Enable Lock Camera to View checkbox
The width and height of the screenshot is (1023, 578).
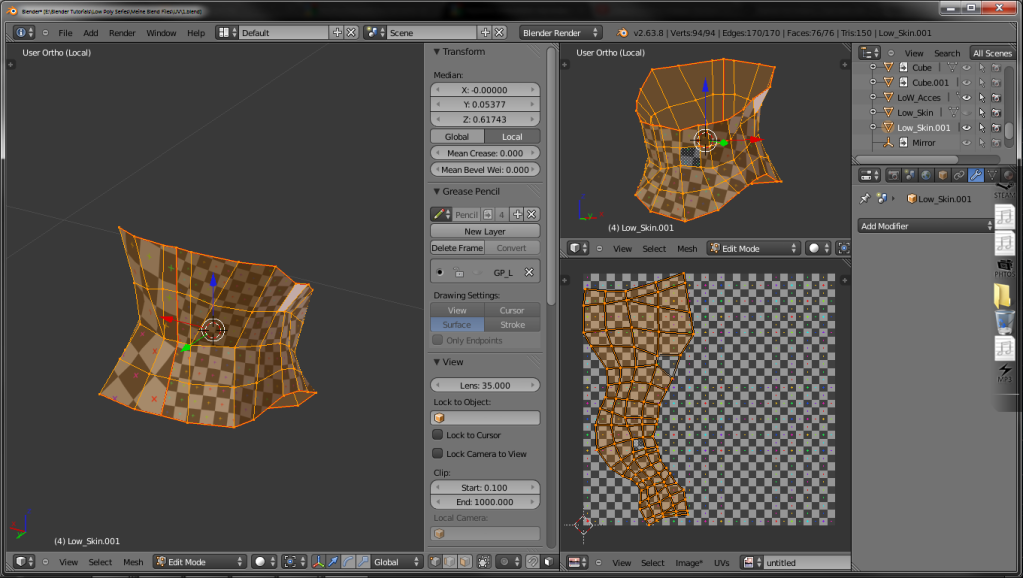point(438,453)
